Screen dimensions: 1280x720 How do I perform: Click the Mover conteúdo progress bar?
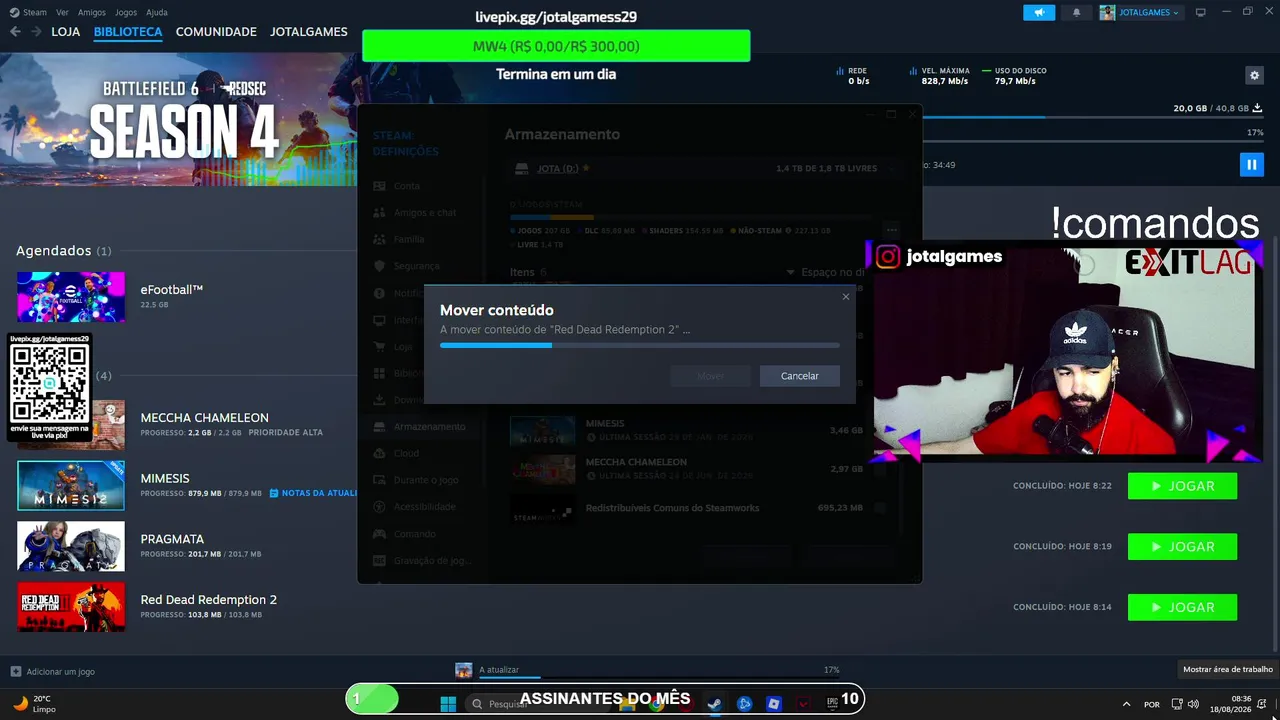coord(640,345)
